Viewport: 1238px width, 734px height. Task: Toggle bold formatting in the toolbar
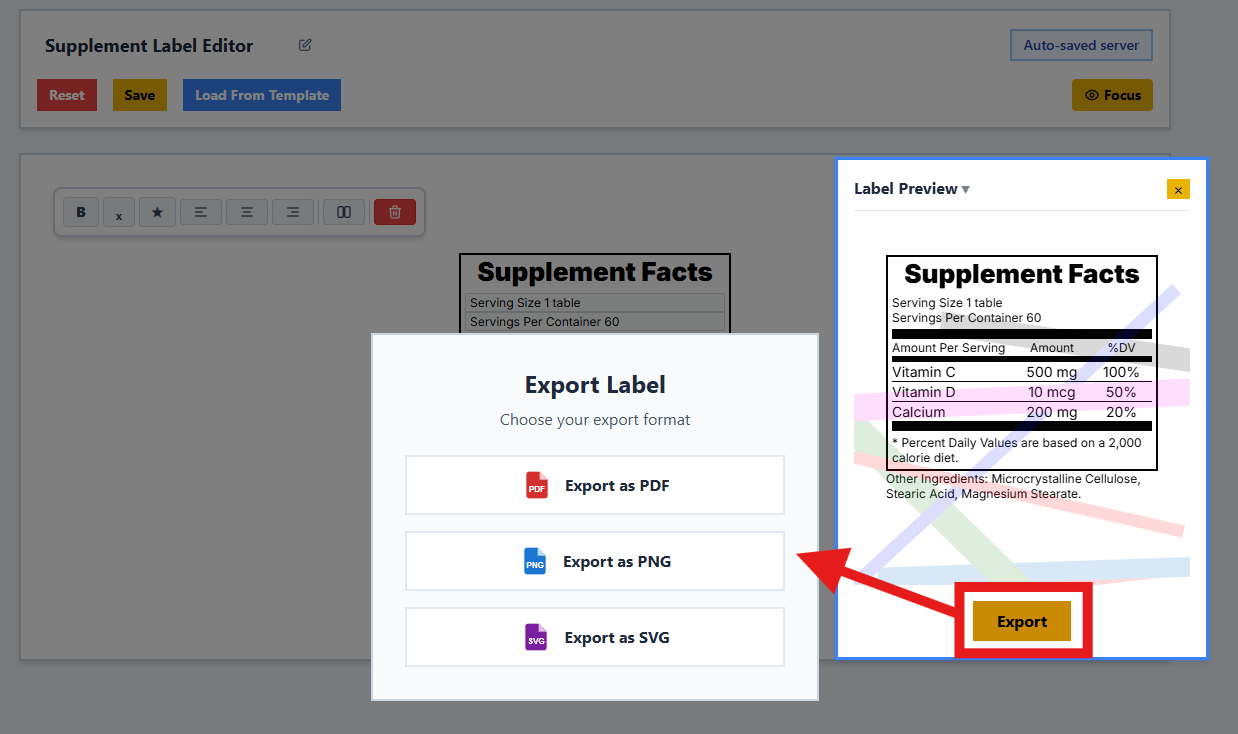click(x=81, y=211)
